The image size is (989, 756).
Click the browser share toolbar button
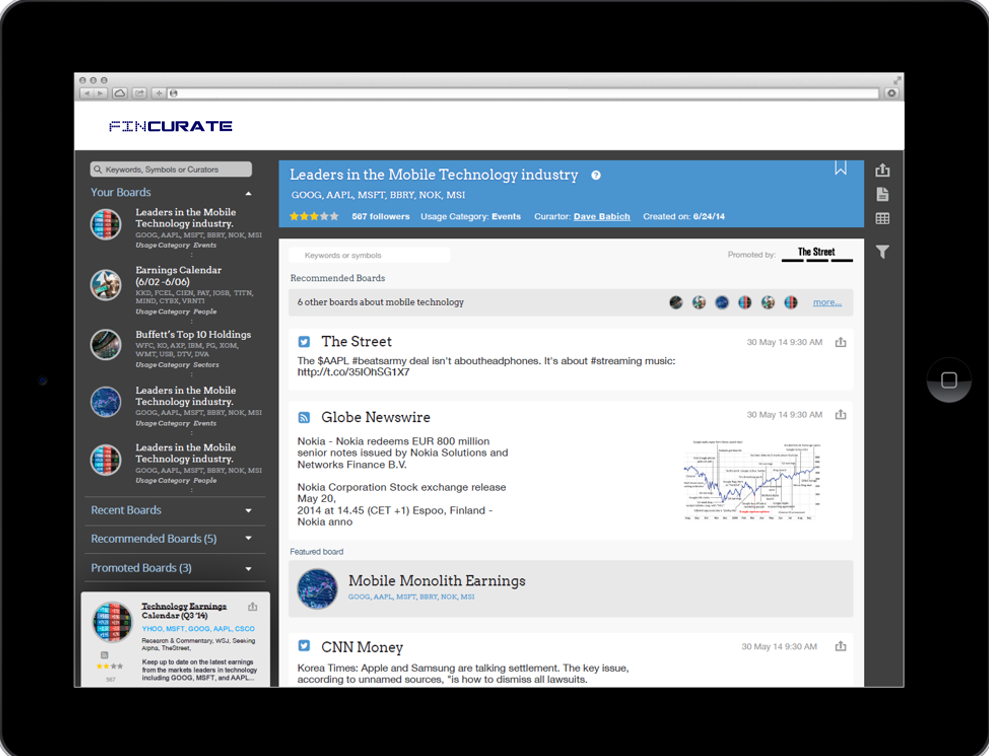pyautogui.click(x=139, y=93)
